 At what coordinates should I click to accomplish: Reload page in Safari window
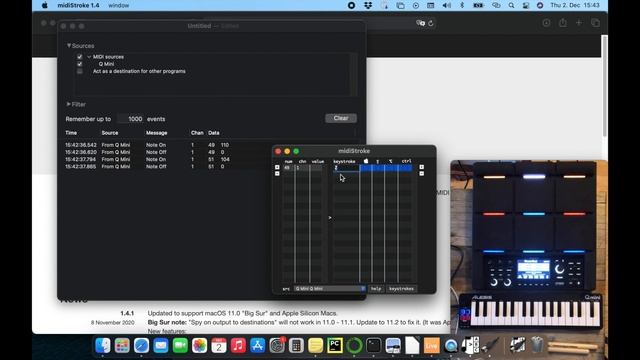[431, 23]
